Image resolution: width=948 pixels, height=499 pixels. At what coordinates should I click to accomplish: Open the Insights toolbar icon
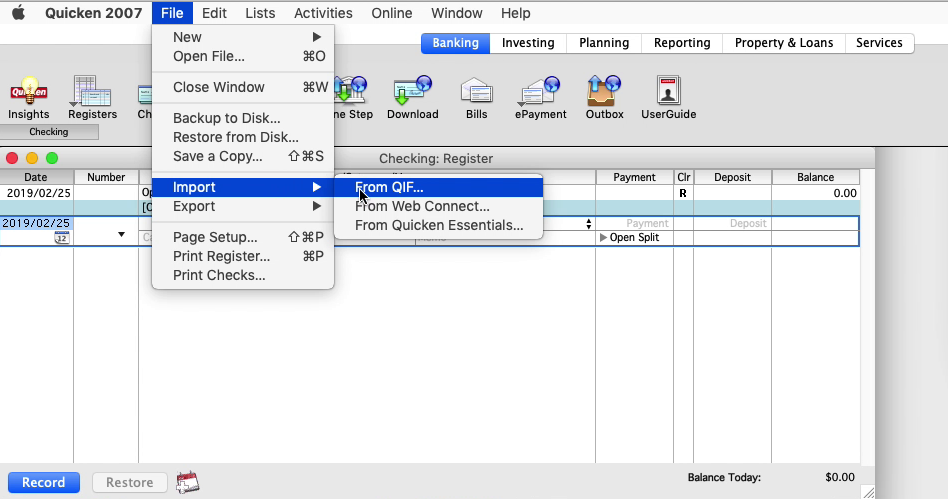coord(28,97)
